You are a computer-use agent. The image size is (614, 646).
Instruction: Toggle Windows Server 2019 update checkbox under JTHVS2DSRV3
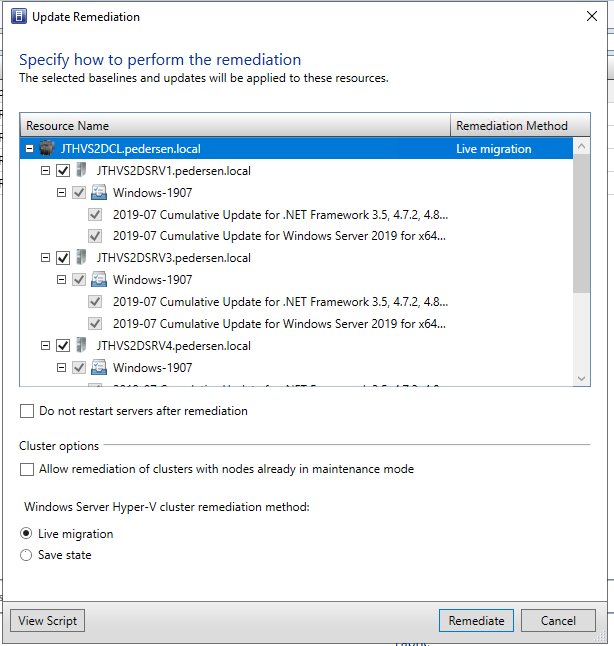coord(95,323)
